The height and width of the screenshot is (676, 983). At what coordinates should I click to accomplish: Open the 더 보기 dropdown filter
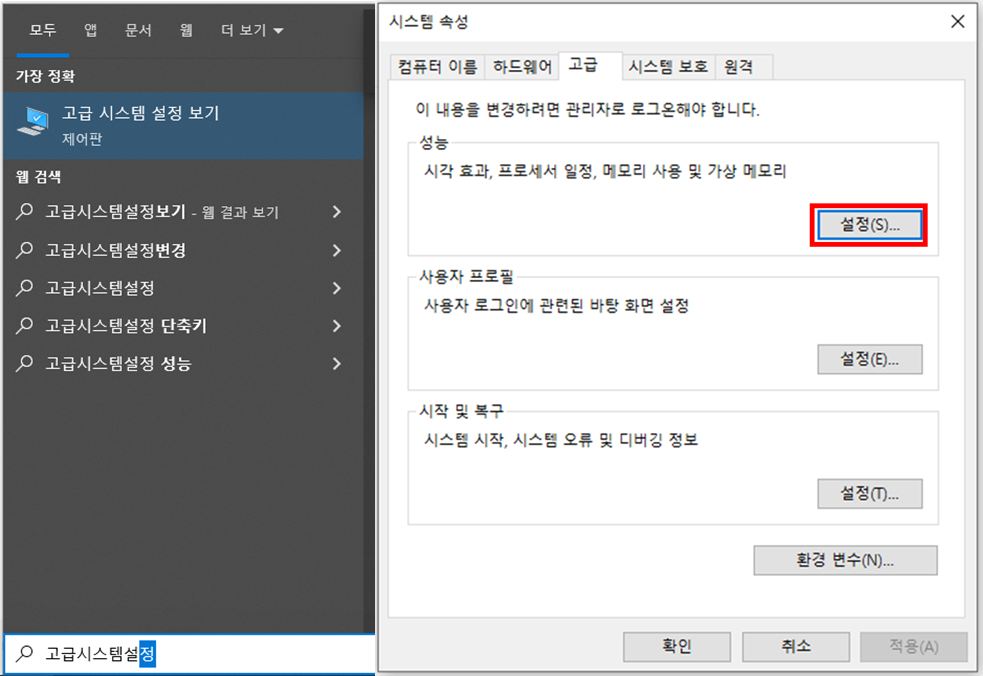click(252, 30)
